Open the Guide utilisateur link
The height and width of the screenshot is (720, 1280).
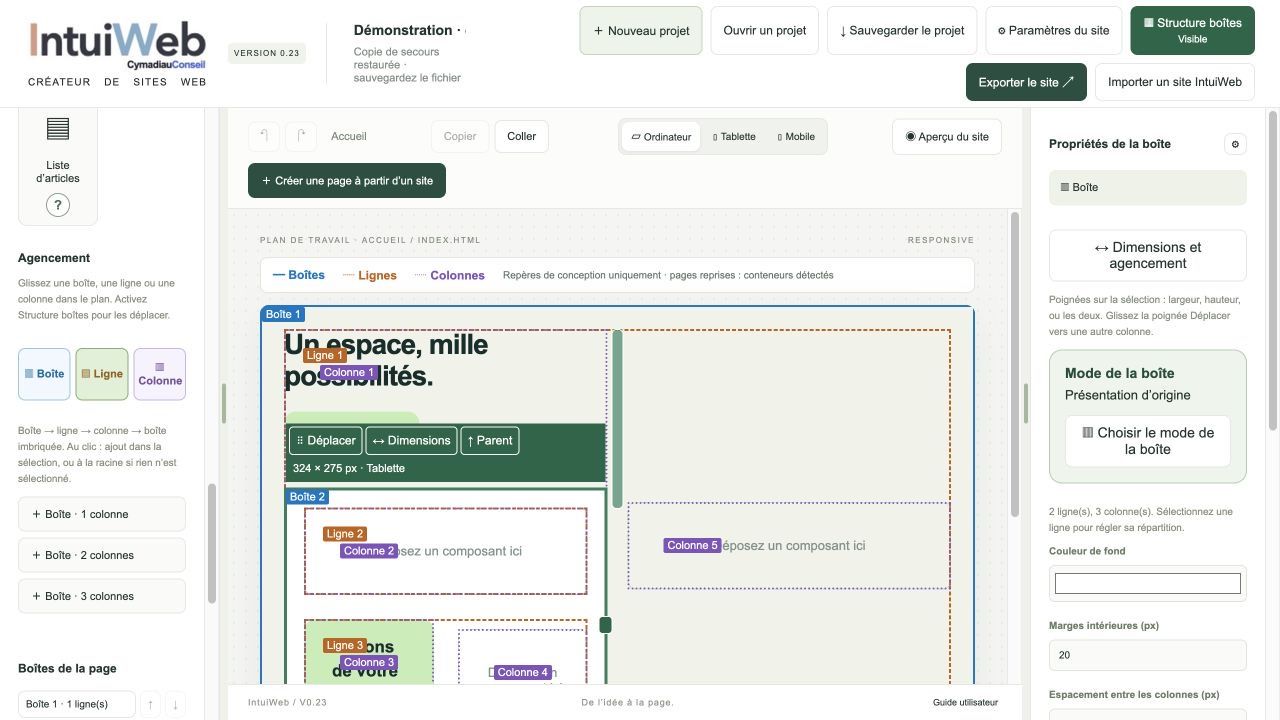tap(965, 702)
